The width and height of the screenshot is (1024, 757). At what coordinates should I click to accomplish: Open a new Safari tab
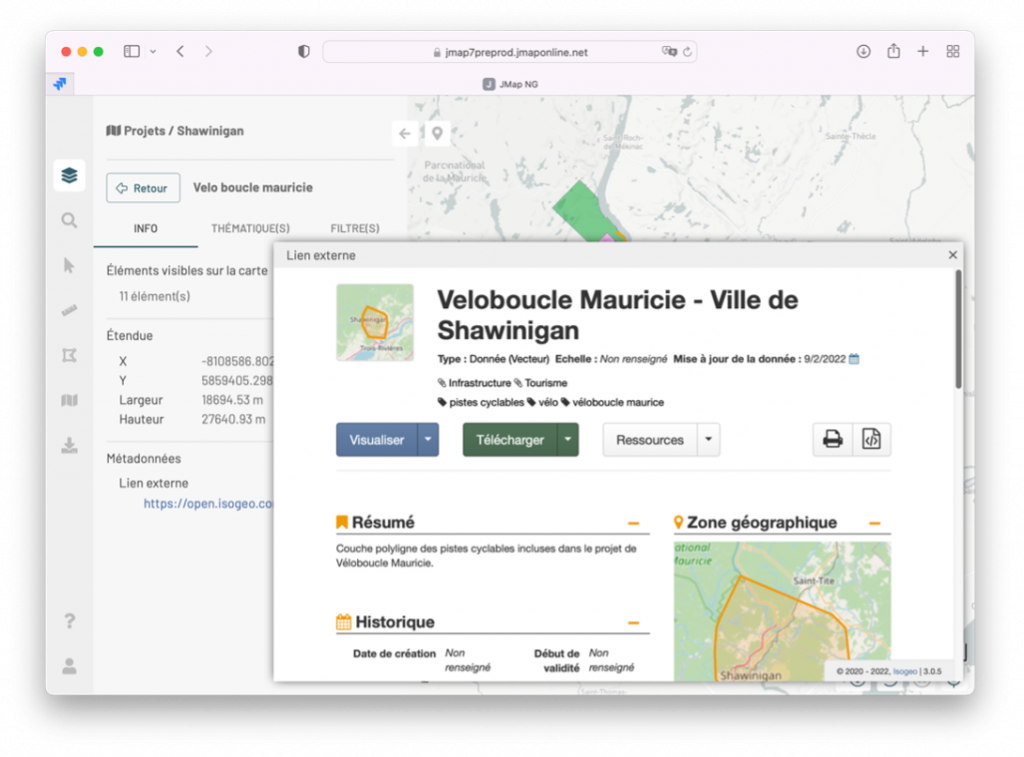[x=923, y=51]
